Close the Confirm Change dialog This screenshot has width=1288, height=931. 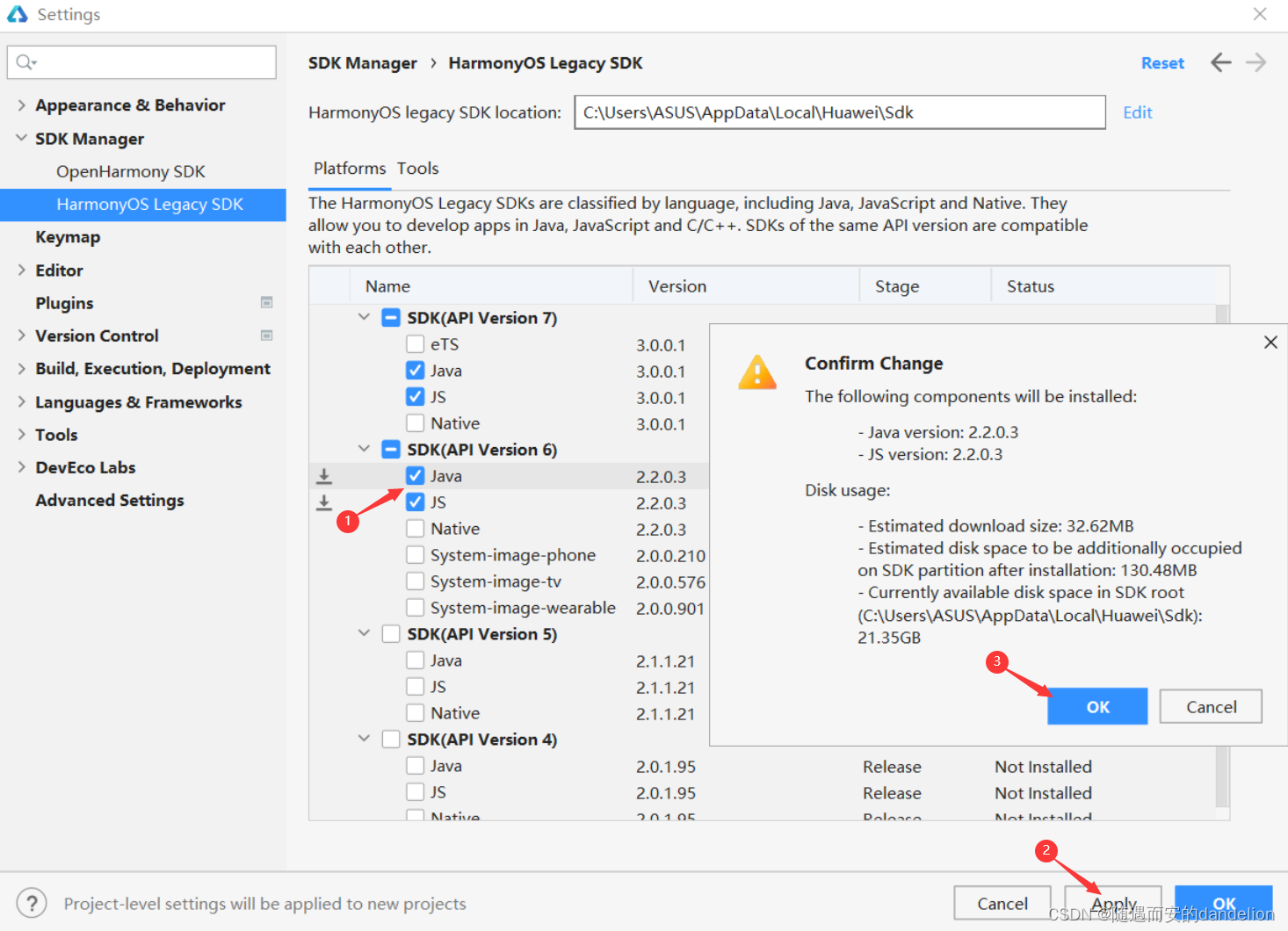(1270, 343)
